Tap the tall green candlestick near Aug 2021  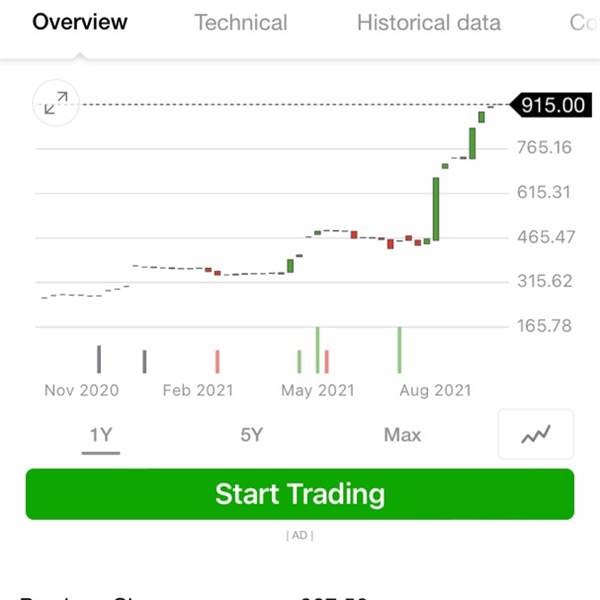[x=436, y=209]
